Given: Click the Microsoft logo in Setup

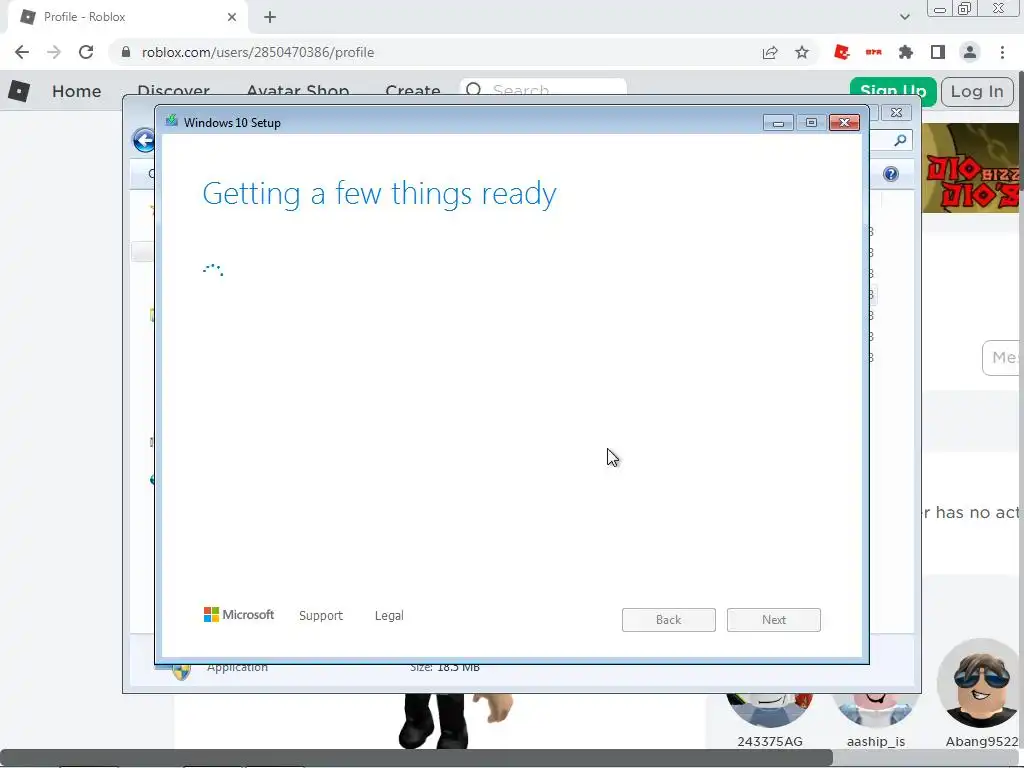Looking at the screenshot, I should point(239,615).
